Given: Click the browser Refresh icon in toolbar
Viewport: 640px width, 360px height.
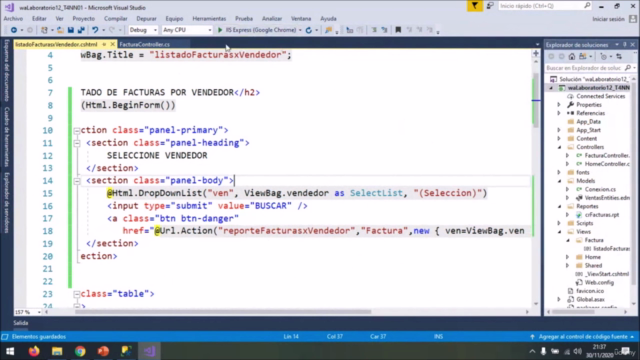Looking at the screenshot, I should click(x=309, y=30).
